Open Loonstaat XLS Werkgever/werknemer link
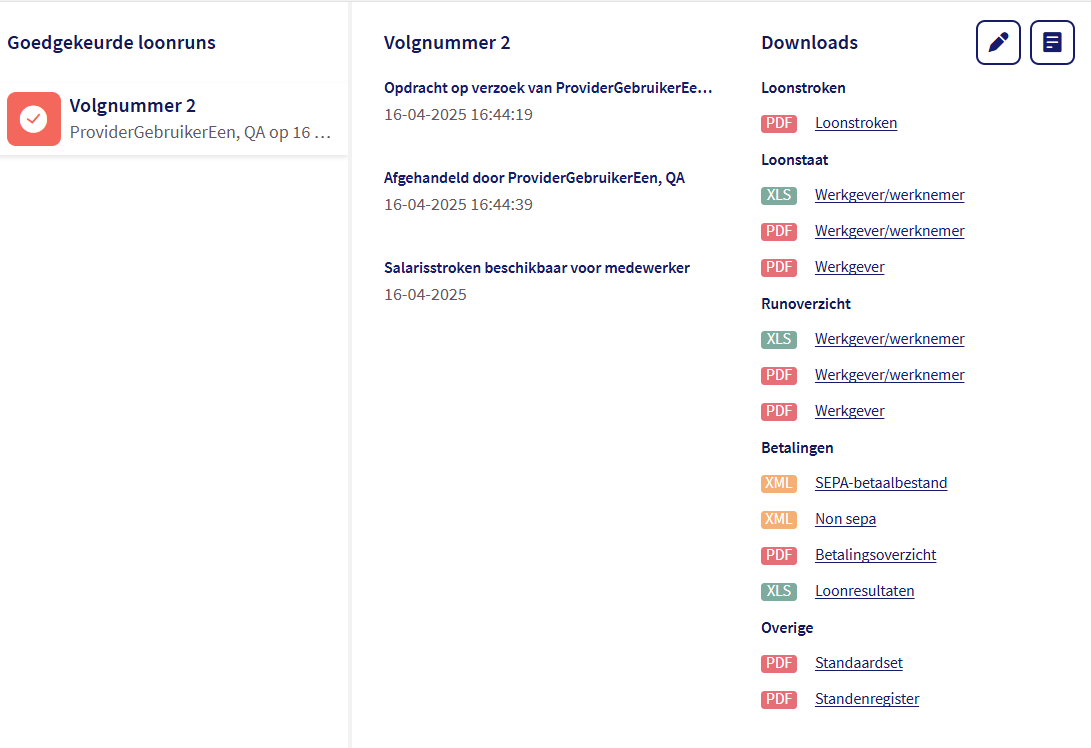The width and height of the screenshot is (1091, 748). click(889, 195)
